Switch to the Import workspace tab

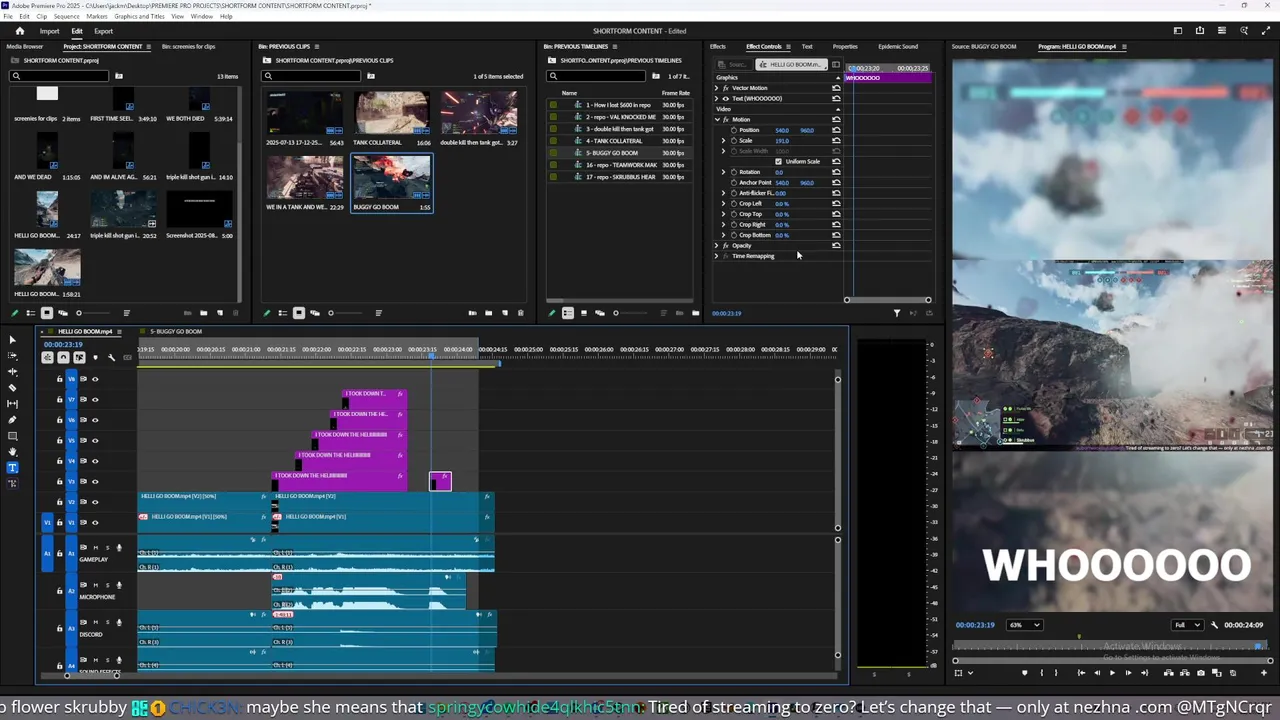pyautogui.click(x=49, y=31)
